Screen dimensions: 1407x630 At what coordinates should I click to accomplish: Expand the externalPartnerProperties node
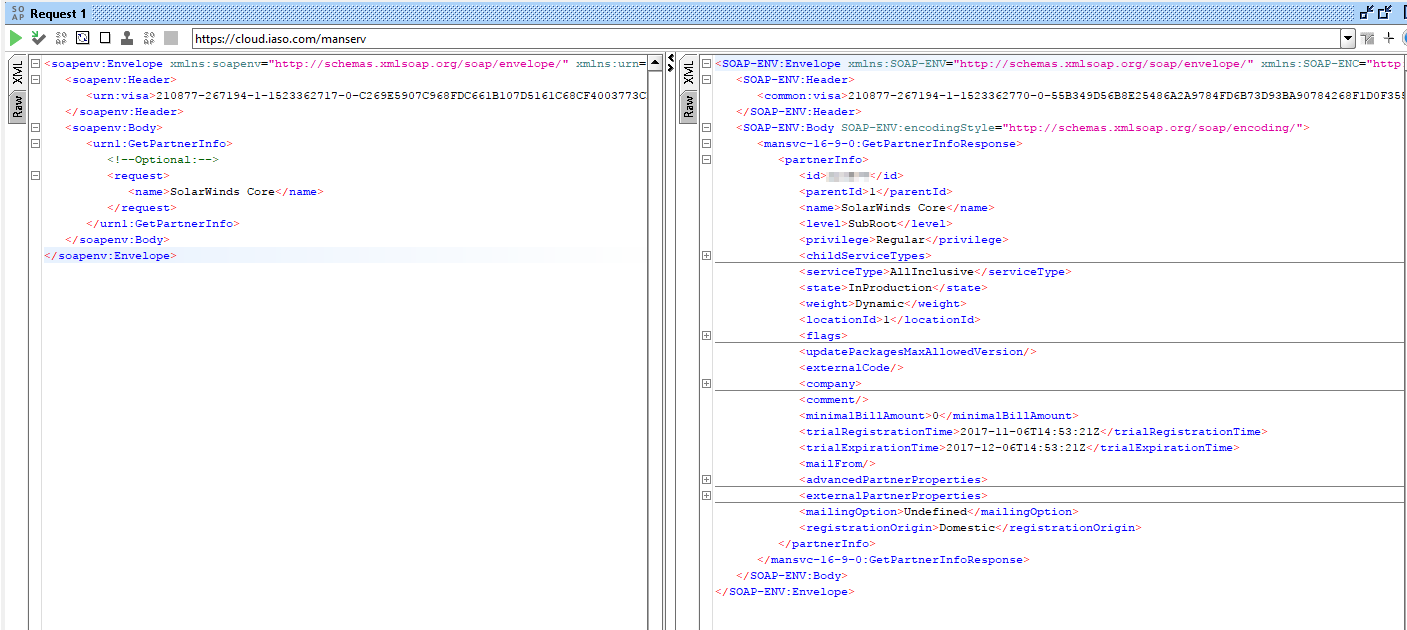tap(706, 495)
